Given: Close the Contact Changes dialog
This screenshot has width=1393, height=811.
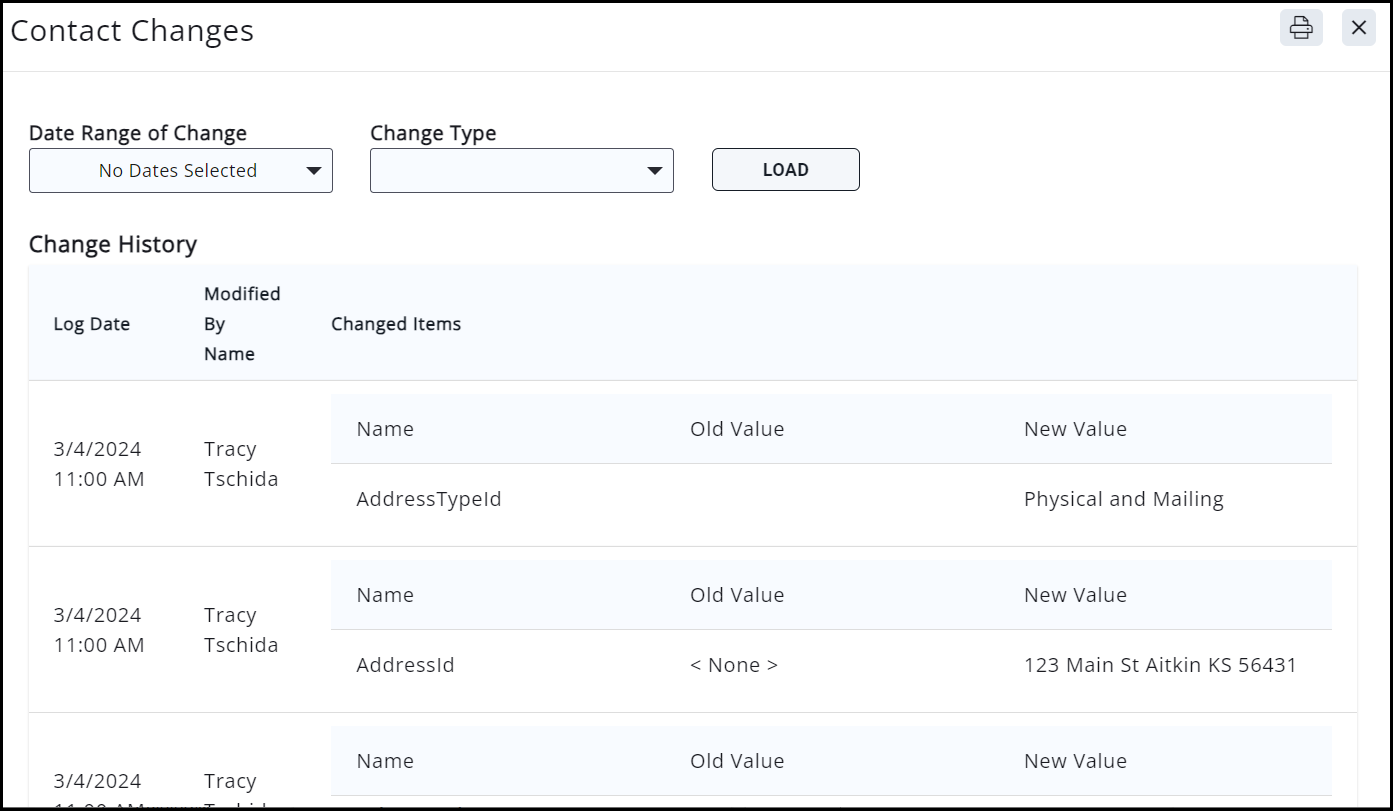Looking at the screenshot, I should click(1358, 28).
